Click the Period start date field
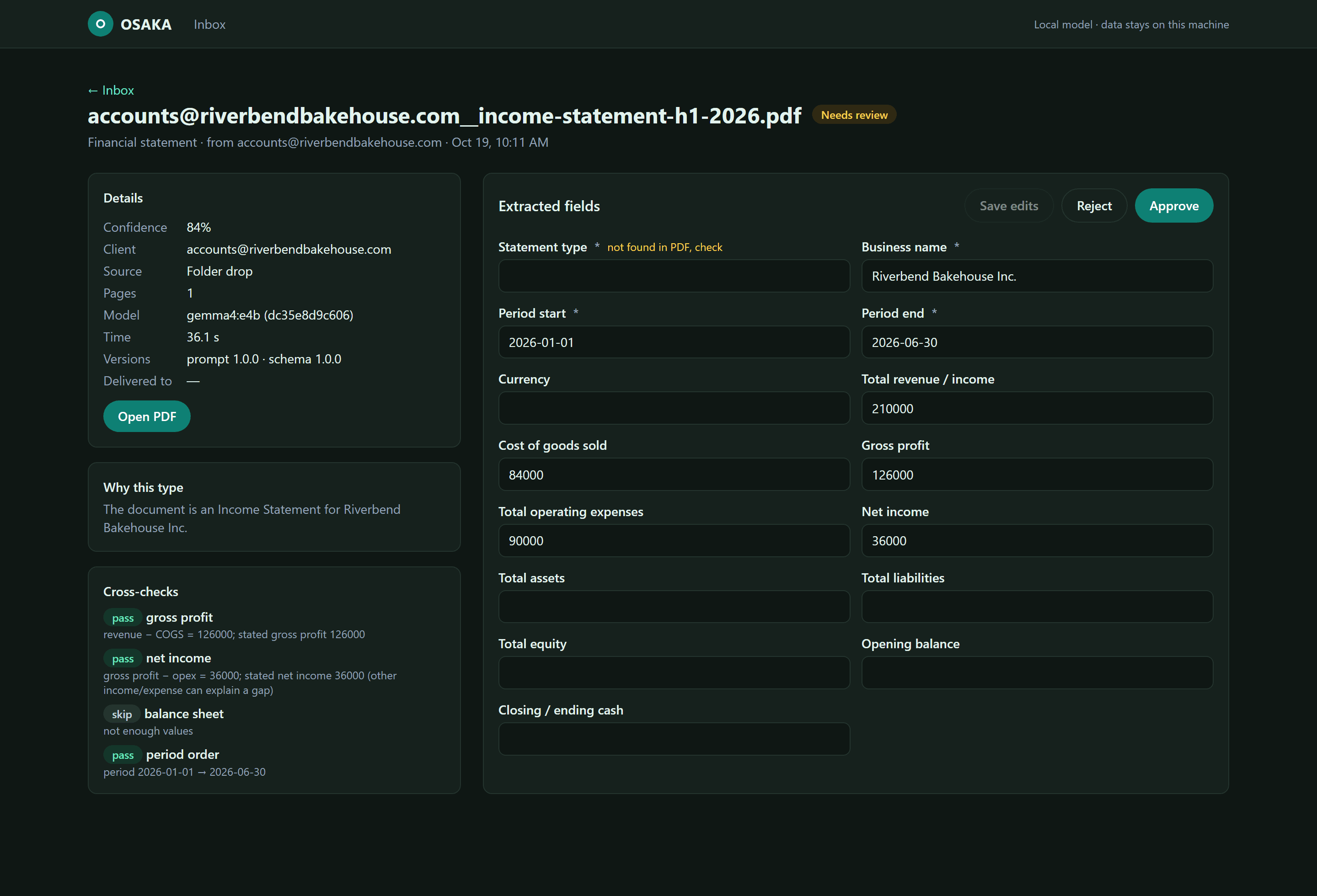The image size is (1317, 896). click(x=674, y=342)
